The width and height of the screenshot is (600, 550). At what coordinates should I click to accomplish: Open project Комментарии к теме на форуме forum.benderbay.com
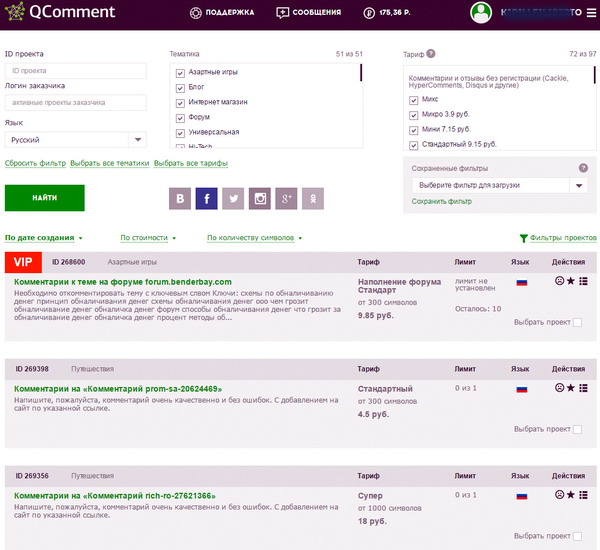123,282
